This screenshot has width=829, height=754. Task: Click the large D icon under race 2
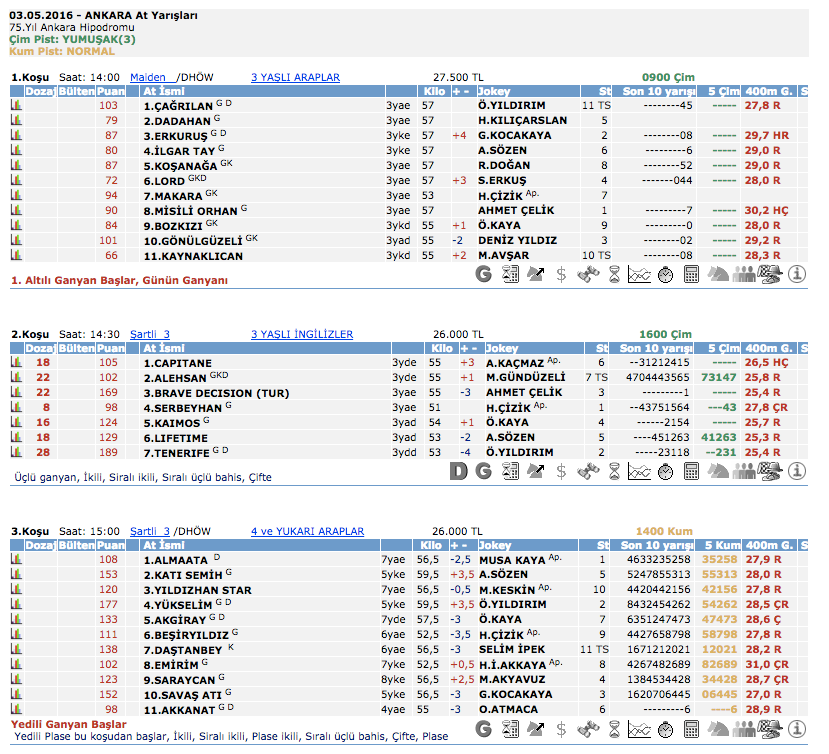point(458,471)
